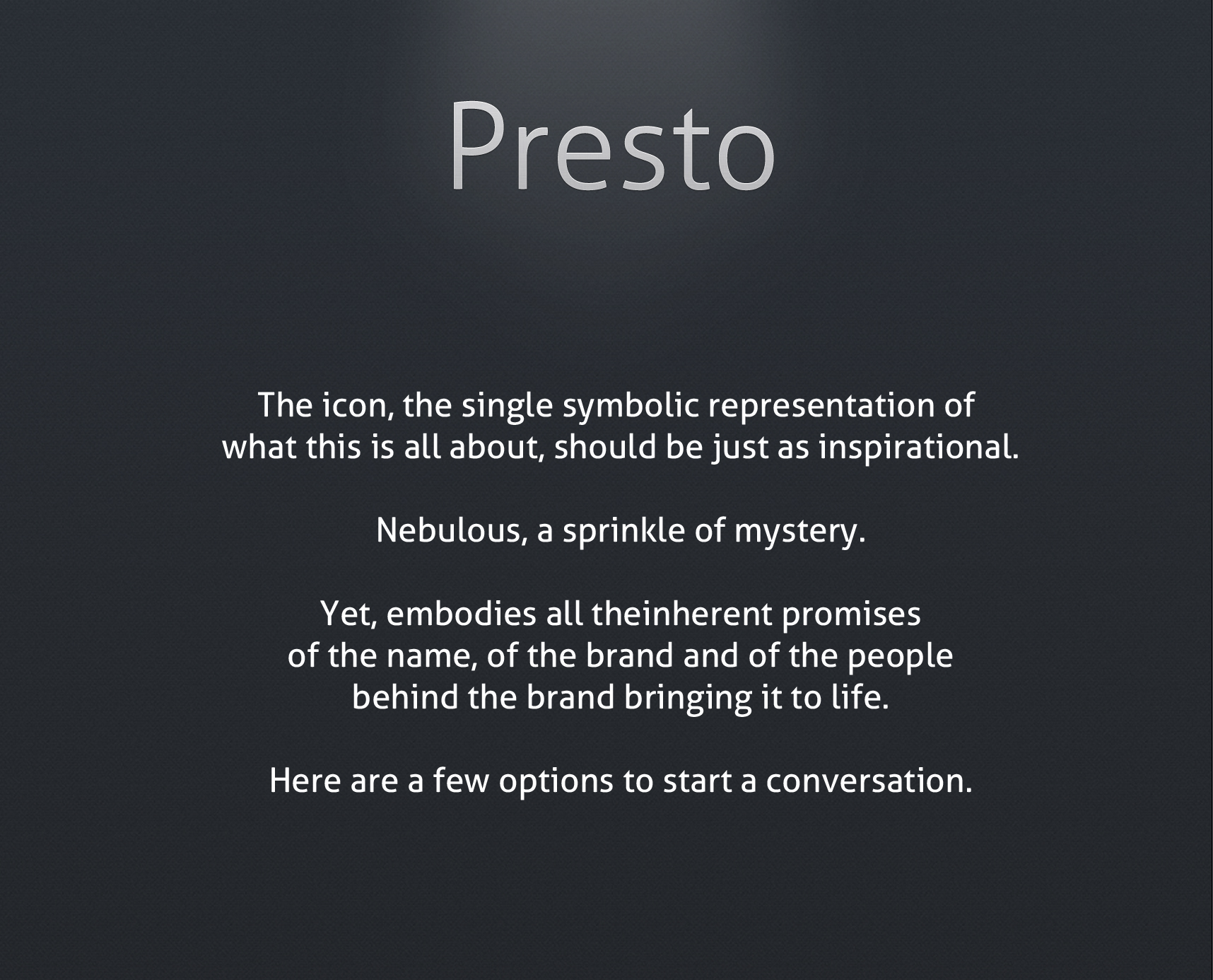Click the word "sprinkle"
The width and height of the screenshot is (1213, 980).
pyautogui.click(x=623, y=530)
